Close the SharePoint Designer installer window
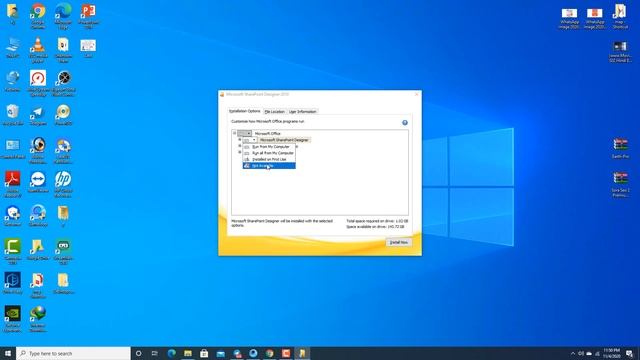Screen dimensions: 640x360 (x=416, y=94)
